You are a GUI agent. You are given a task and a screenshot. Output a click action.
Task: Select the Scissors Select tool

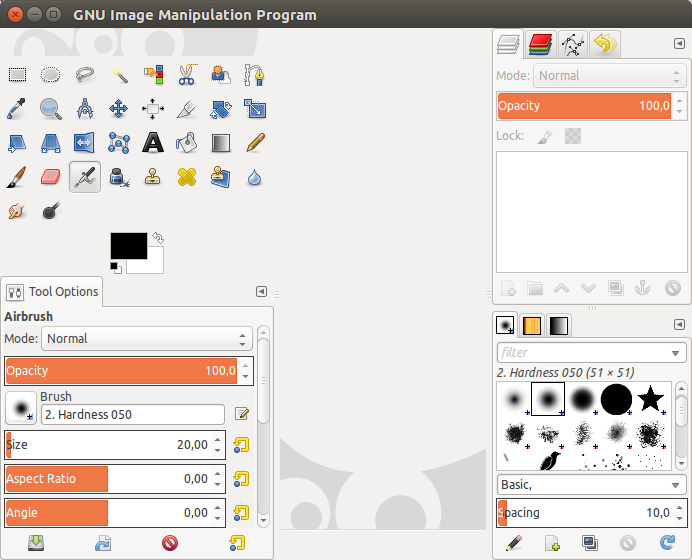(x=187, y=75)
